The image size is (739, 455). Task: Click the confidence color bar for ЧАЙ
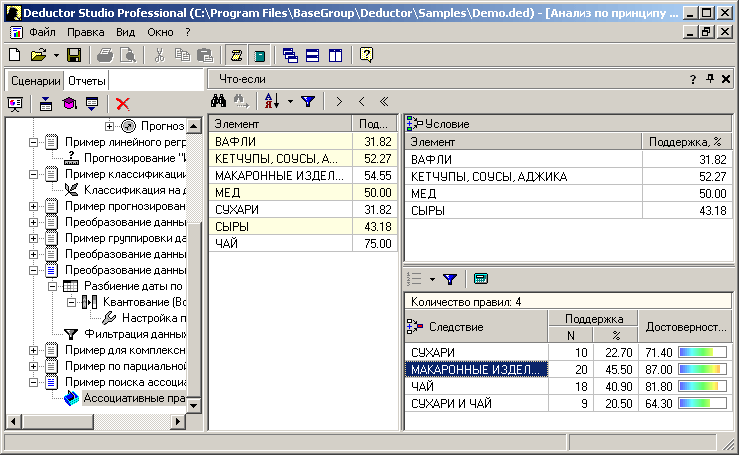coord(704,385)
